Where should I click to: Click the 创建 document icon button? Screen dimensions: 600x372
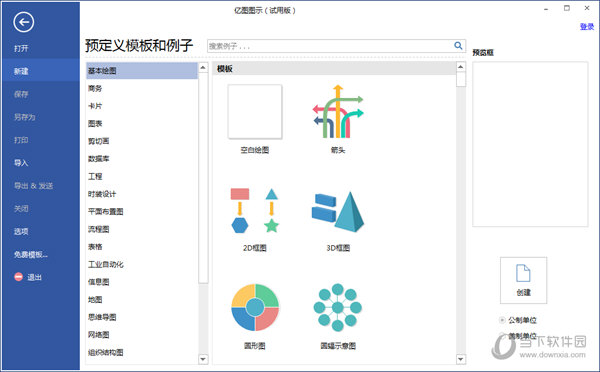523,280
